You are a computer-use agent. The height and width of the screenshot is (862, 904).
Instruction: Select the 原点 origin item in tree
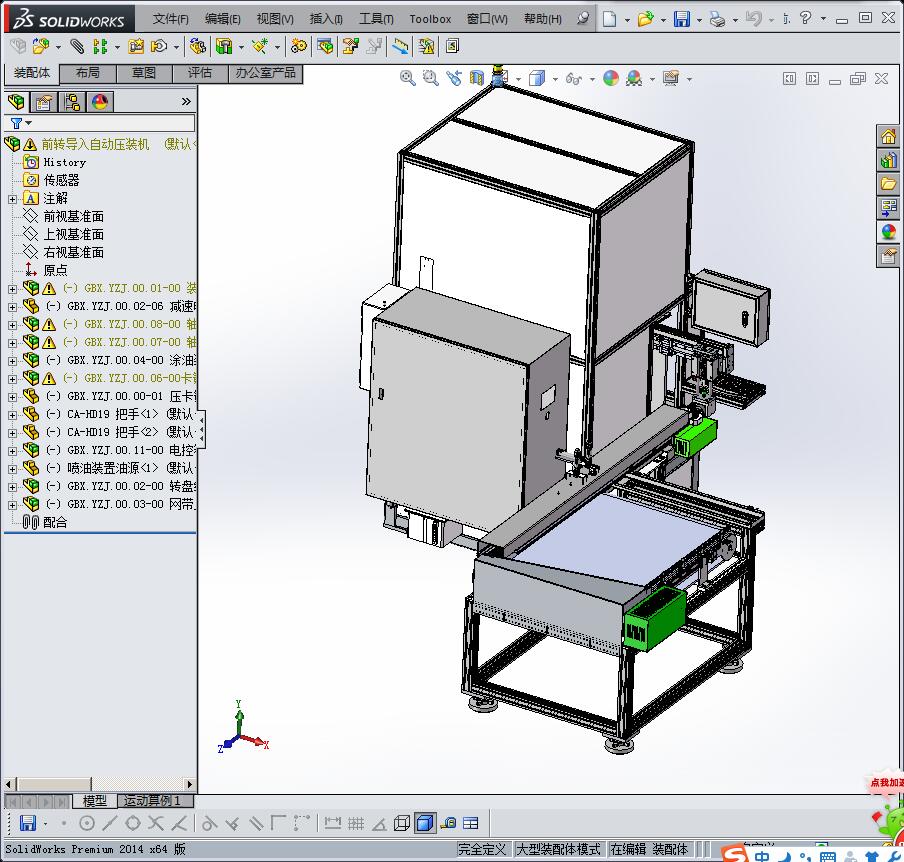click(x=55, y=270)
